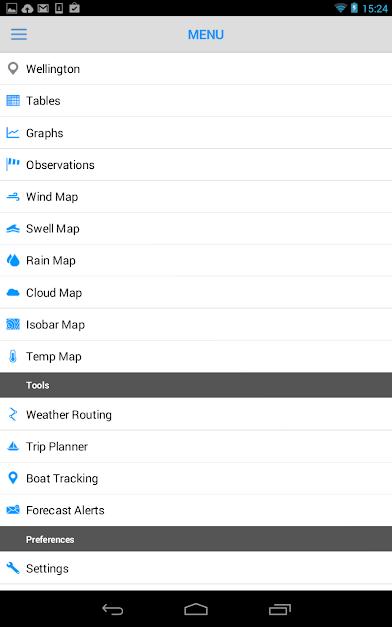
Task: Tap the Android home button
Action: [x=196, y=609]
